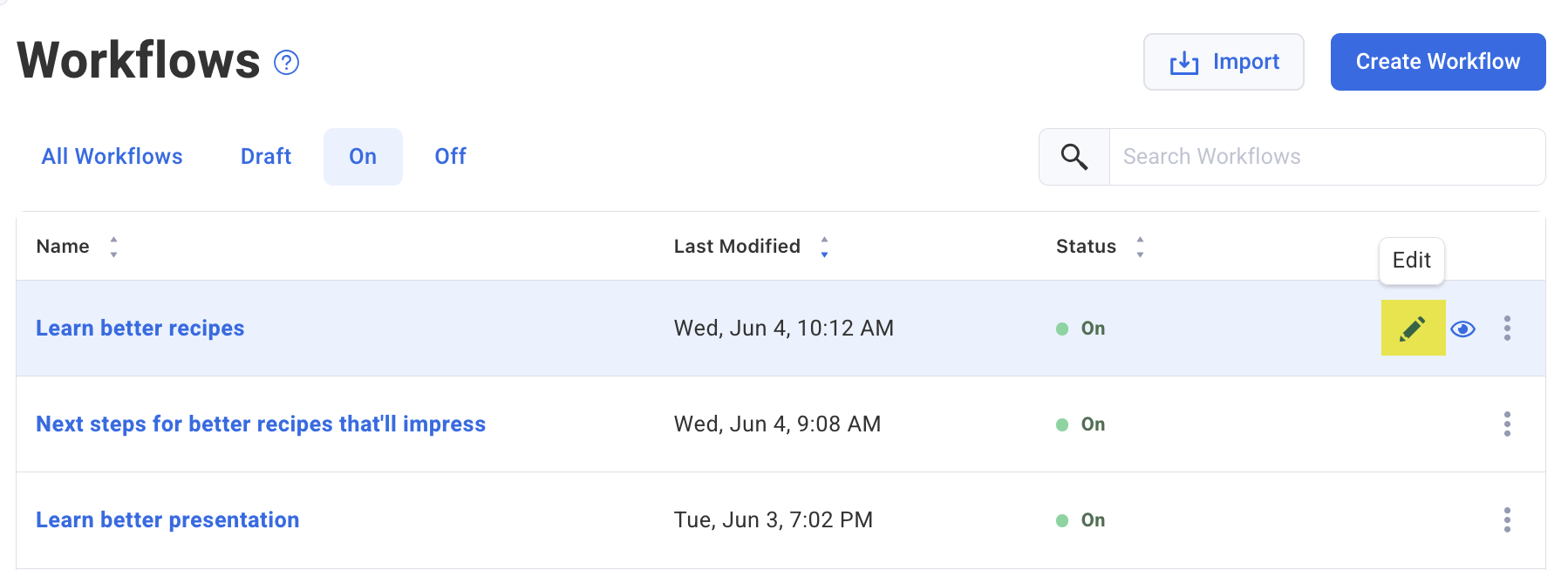Image resolution: width=1568 pixels, height=570 pixels.
Task: Click the Import button
Action: click(1224, 62)
